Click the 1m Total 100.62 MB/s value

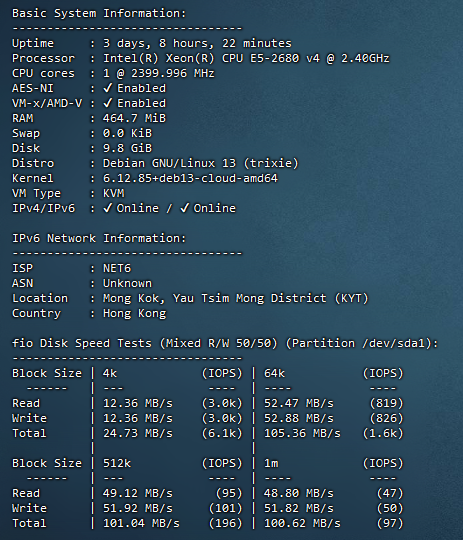pos(302,523)
